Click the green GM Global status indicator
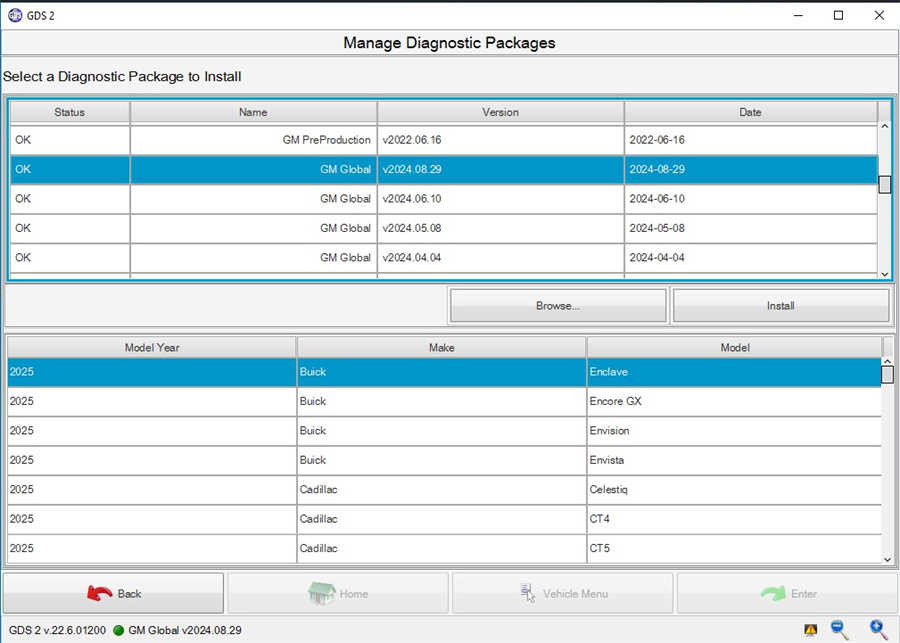900x643 pixels. click(121, 630)
